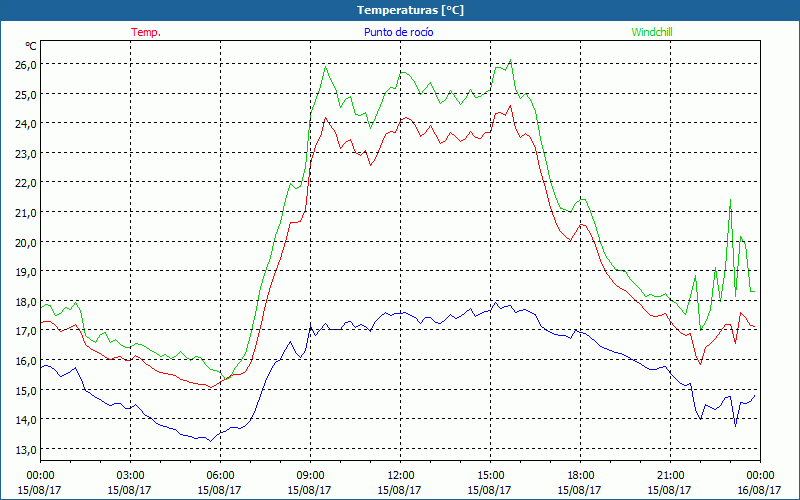Click the green Windchill peak near 15:40

(x=510, y=60)
